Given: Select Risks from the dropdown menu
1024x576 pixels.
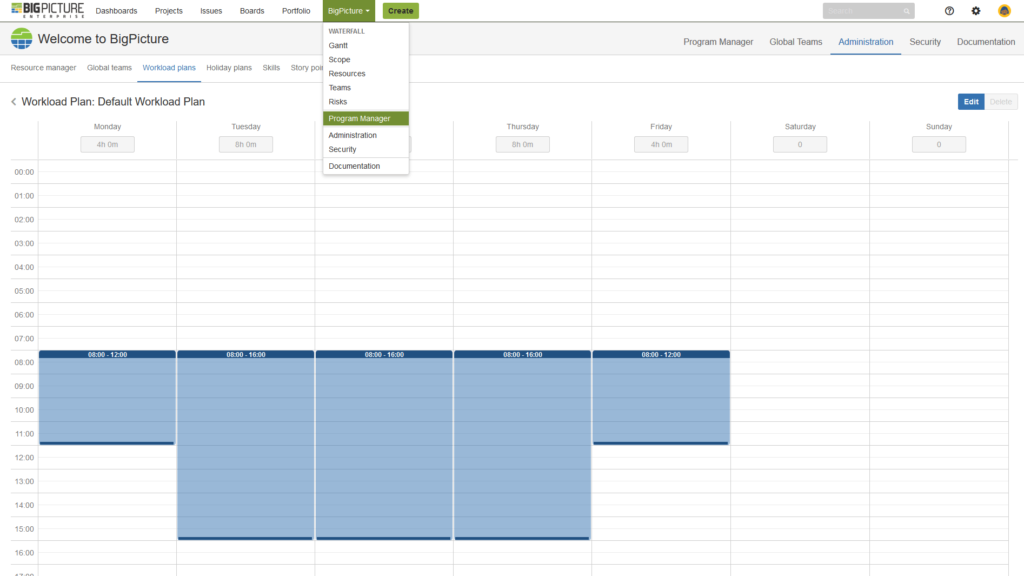Looking at the screenshot, I should pos(337,101).
